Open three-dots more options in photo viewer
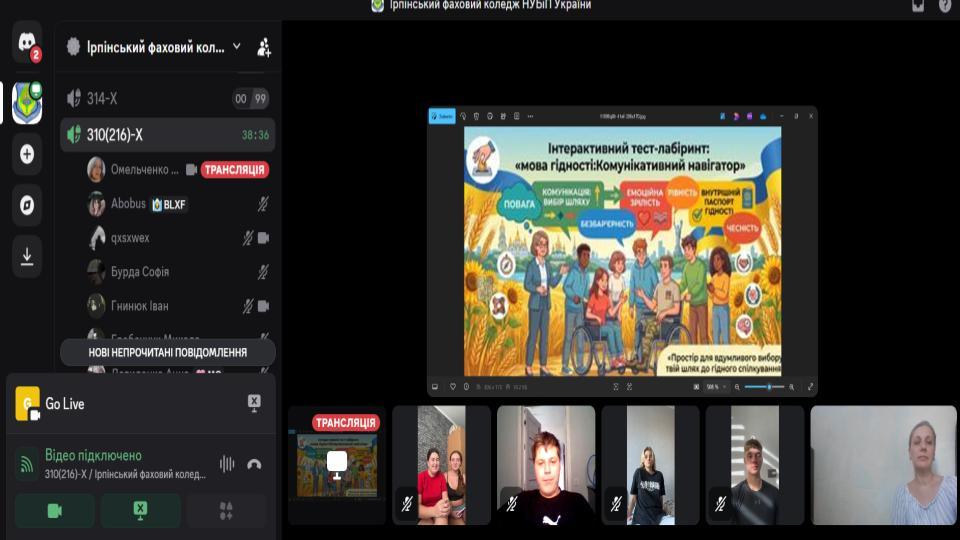Viewport: 960px width, 540px height. pyautogui.click(x=530, y=116)
